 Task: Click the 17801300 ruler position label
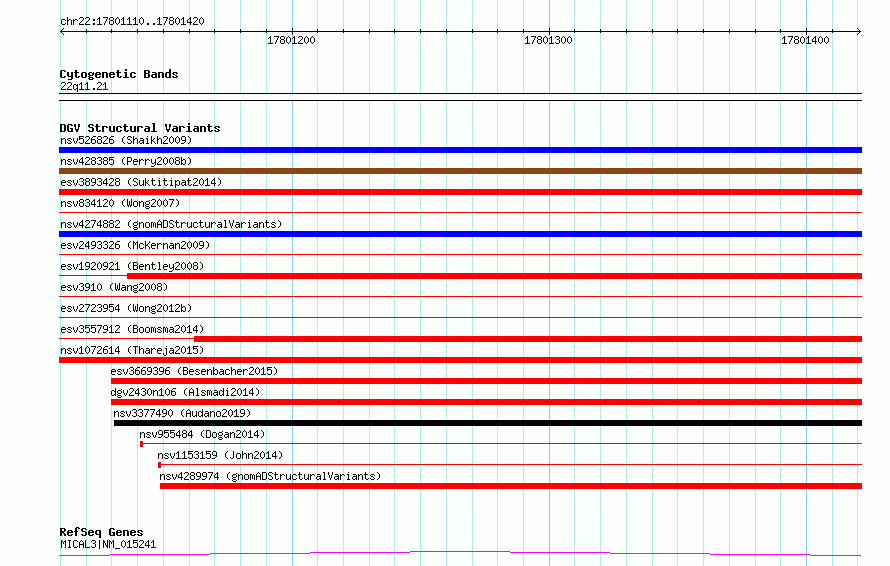[548, 40]
